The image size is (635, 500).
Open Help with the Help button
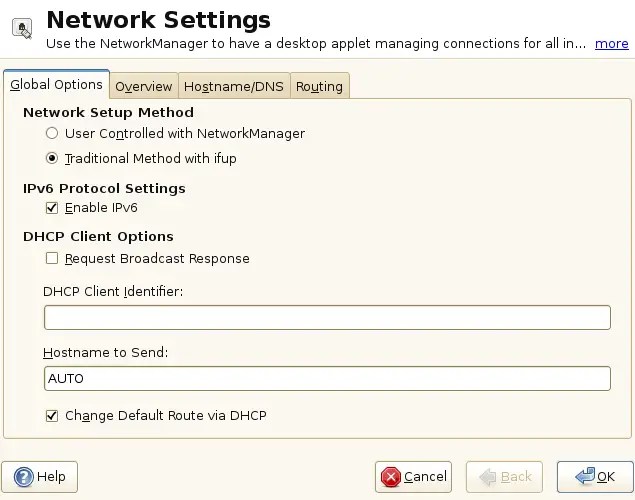[39, 477]
